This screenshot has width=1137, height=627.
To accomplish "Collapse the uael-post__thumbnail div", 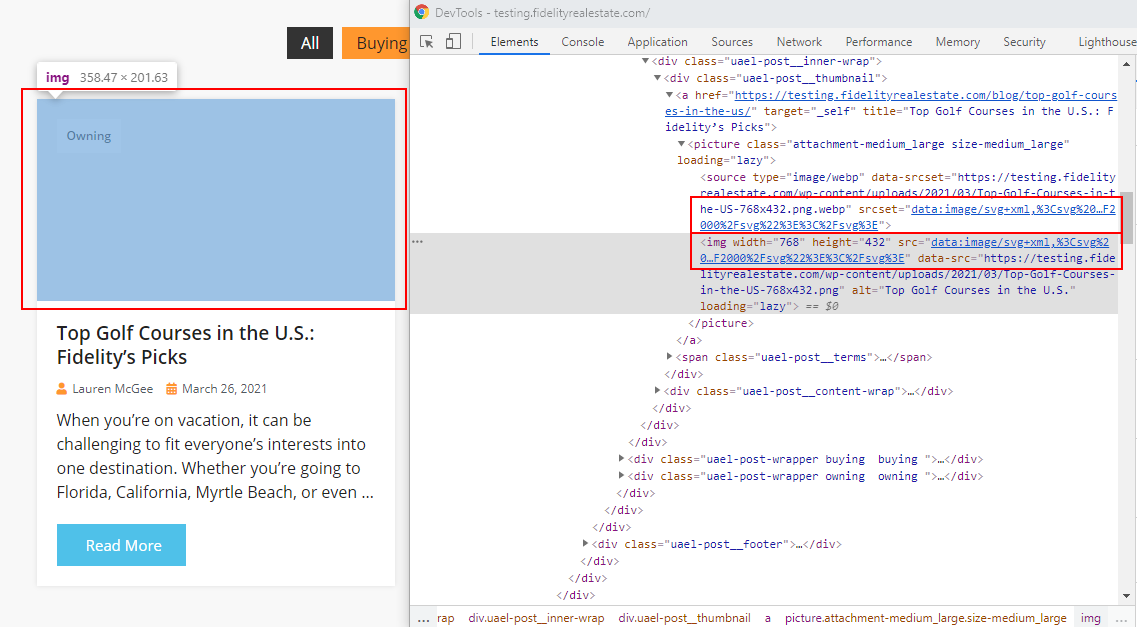I will click(658, 78).
